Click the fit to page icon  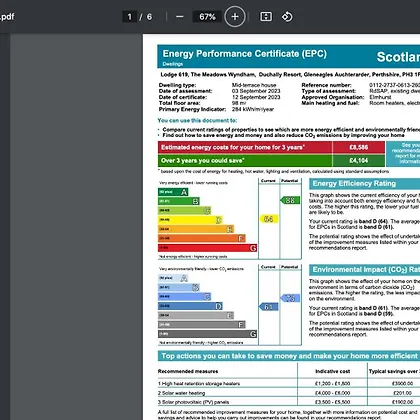(266, 16)
